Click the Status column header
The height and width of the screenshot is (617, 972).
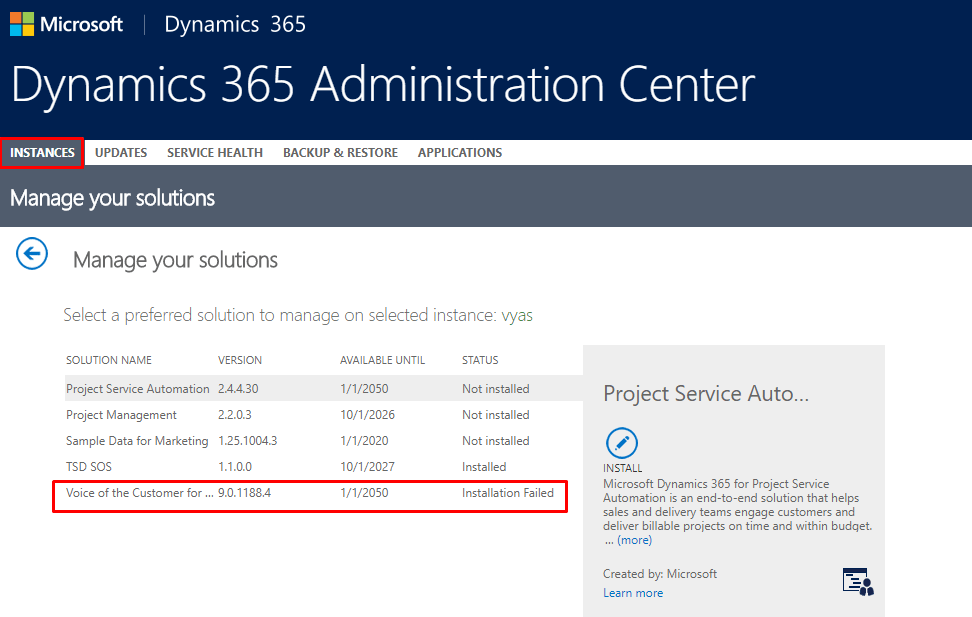click(x=480, y=360)
